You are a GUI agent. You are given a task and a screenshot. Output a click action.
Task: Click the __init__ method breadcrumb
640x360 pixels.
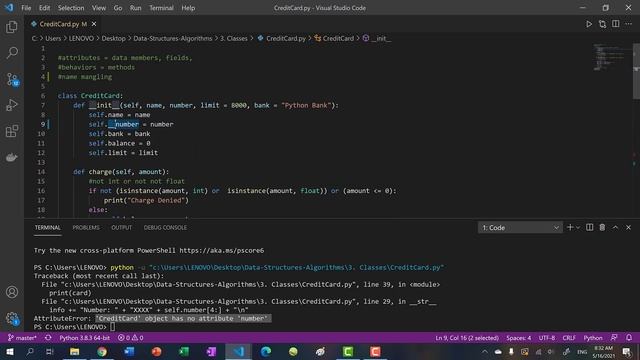377,38
